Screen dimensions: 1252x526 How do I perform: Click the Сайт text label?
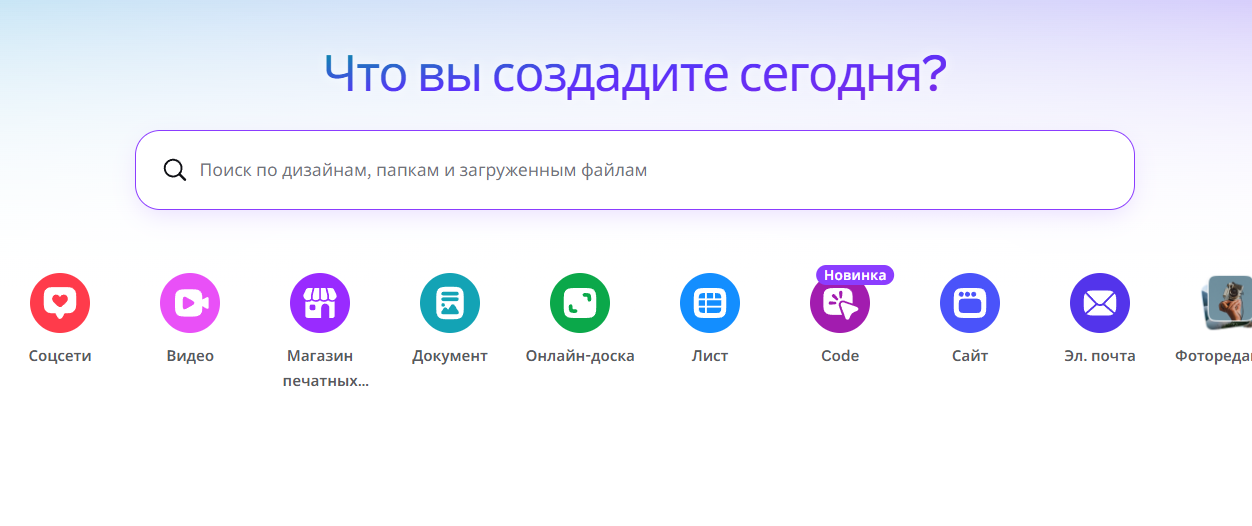click(970, 356)
